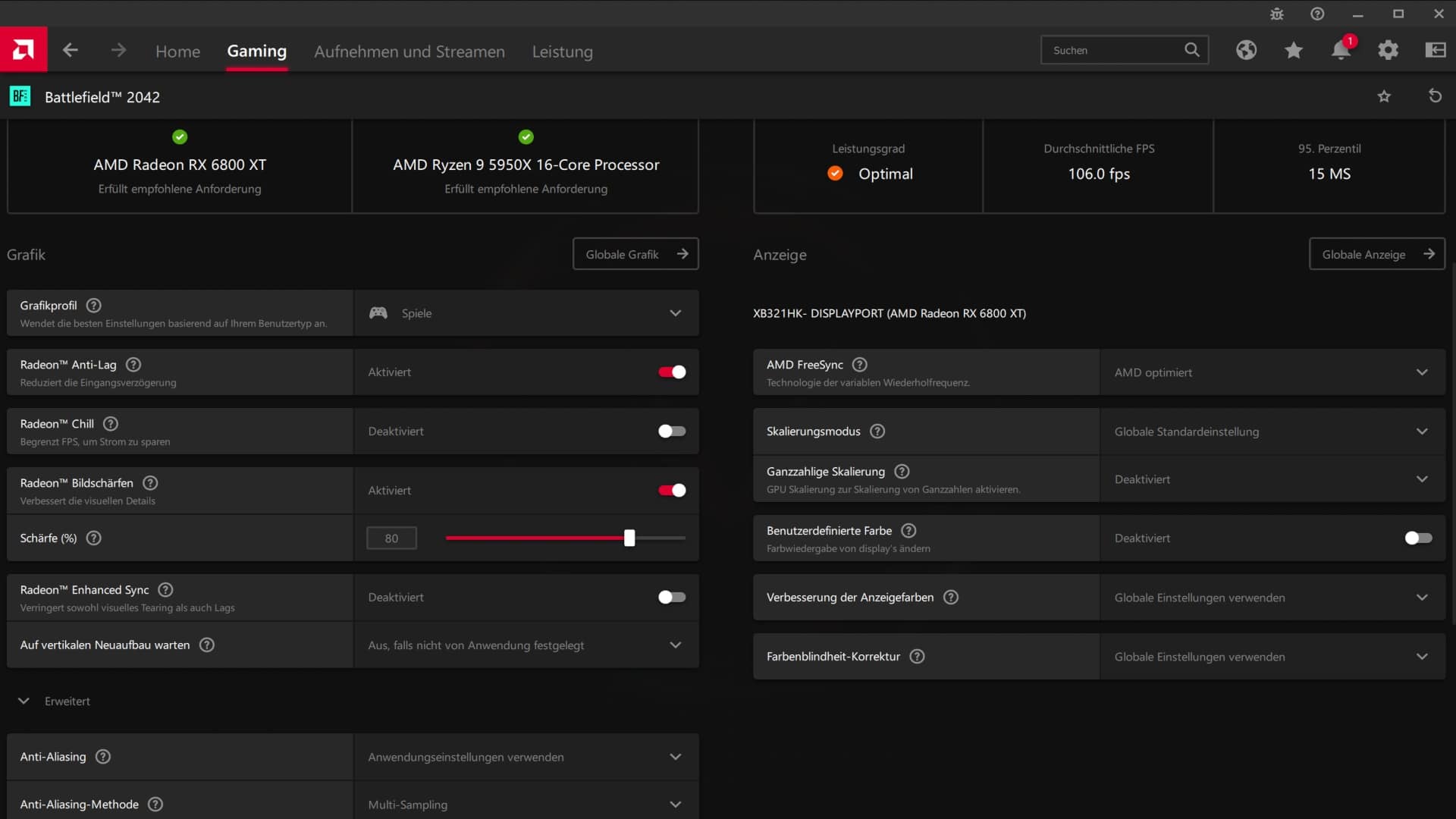Viewport: 1456px width, 819px height.
Task: Click the search magnifier icon
Action: coord(1192,50)
